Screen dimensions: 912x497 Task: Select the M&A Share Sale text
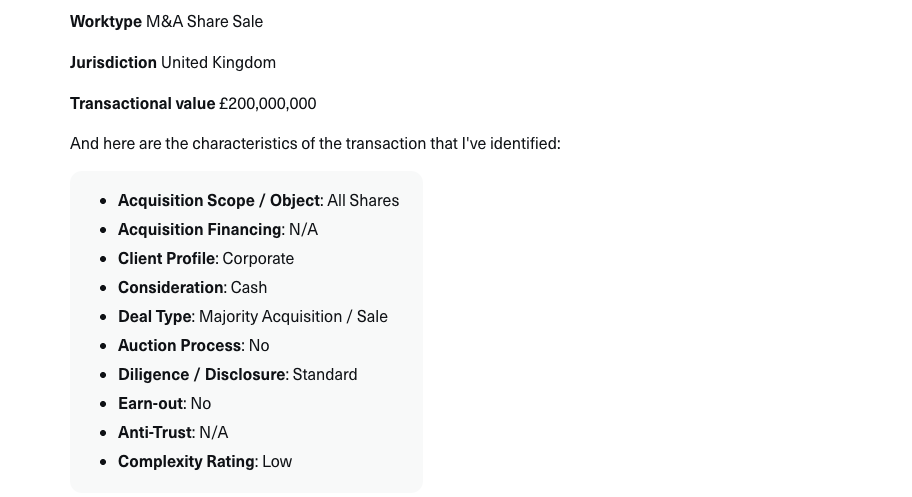[204, 21]
